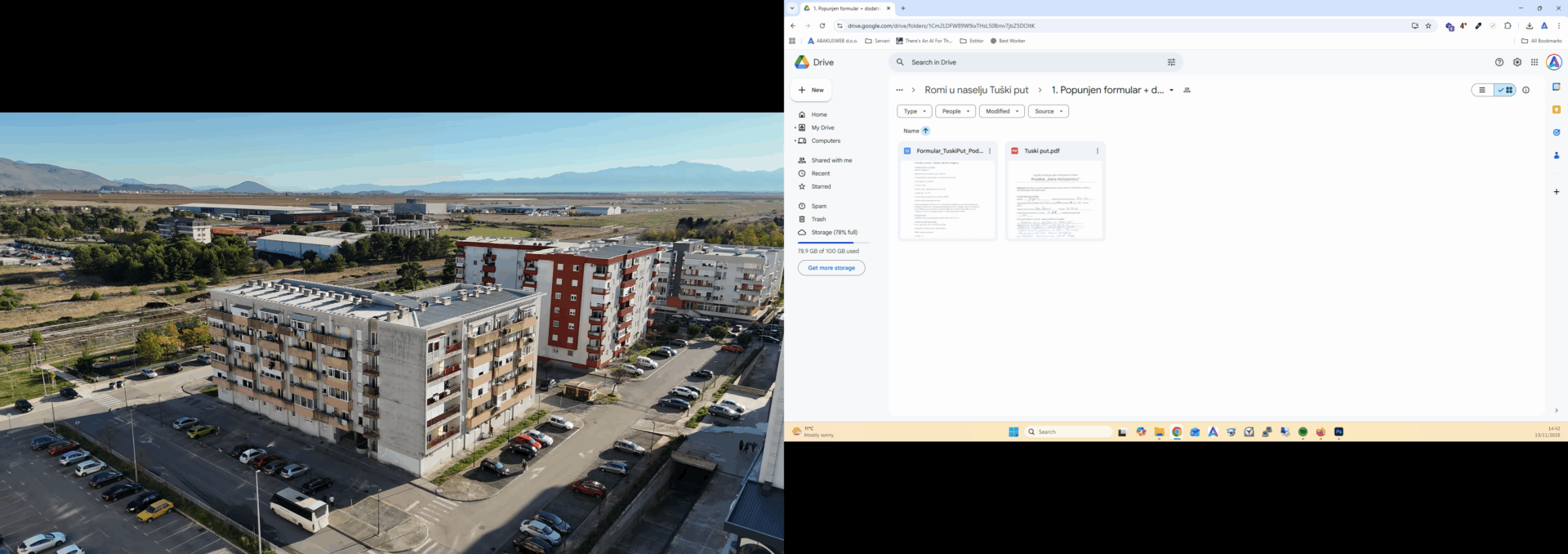The image size is (1568, 554).
Task: Go to Shared with me
Action: click(831, 160)
